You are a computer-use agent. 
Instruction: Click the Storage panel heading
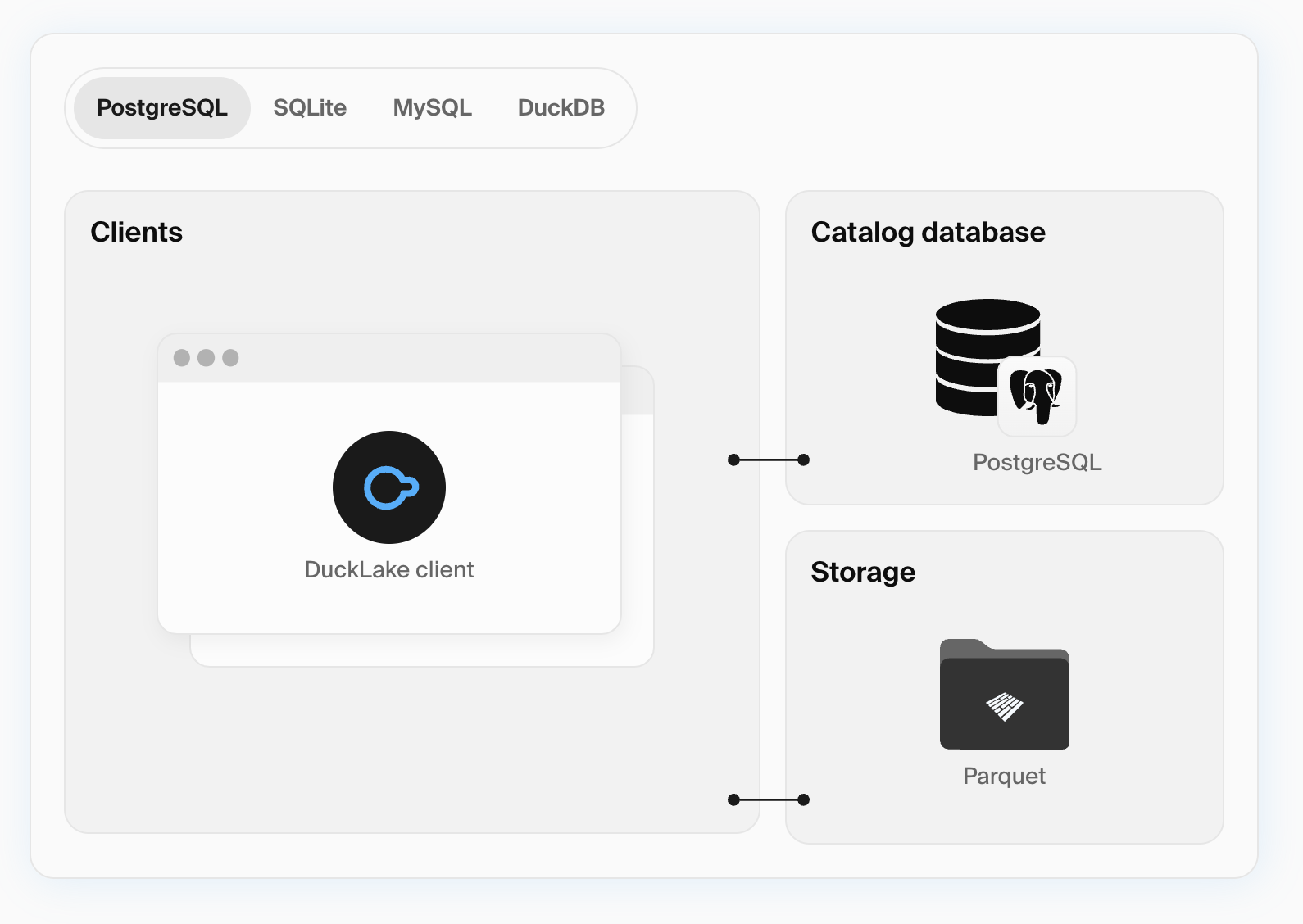point(863,572)
